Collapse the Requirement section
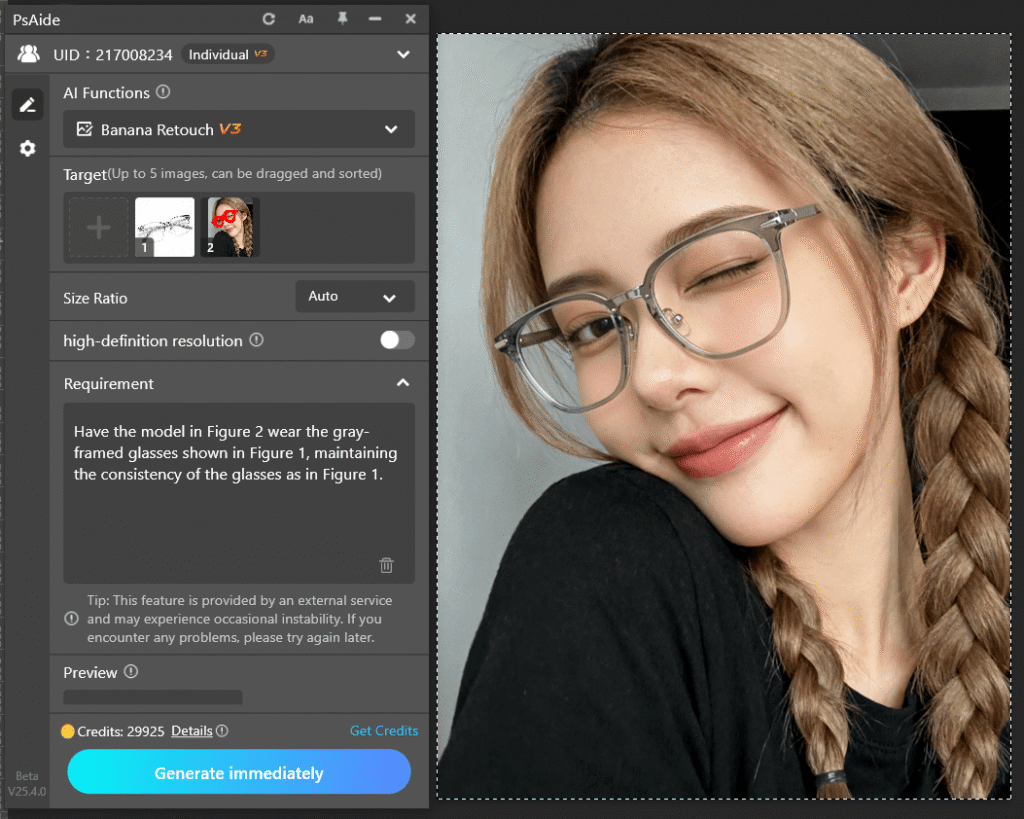The width and height of the screenshot is (1024, 819). point(402,383)
